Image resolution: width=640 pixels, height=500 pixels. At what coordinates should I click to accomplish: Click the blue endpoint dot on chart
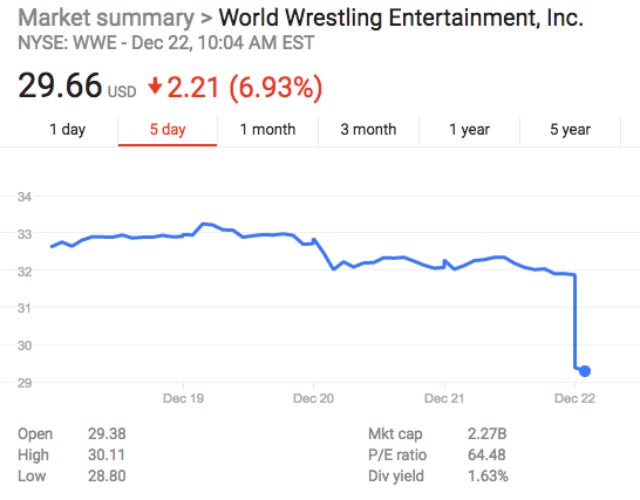[x=584, y=371]
